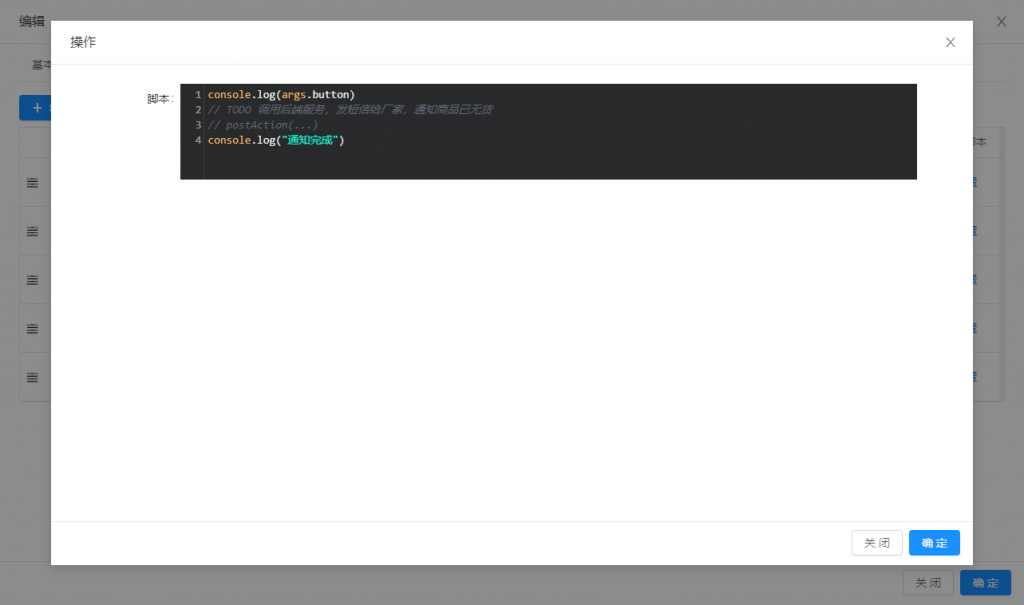This screenshot has height=605, width=1024.
Task: Close the 操作 dialog with the X icon
Action: (x=950, y=42)
